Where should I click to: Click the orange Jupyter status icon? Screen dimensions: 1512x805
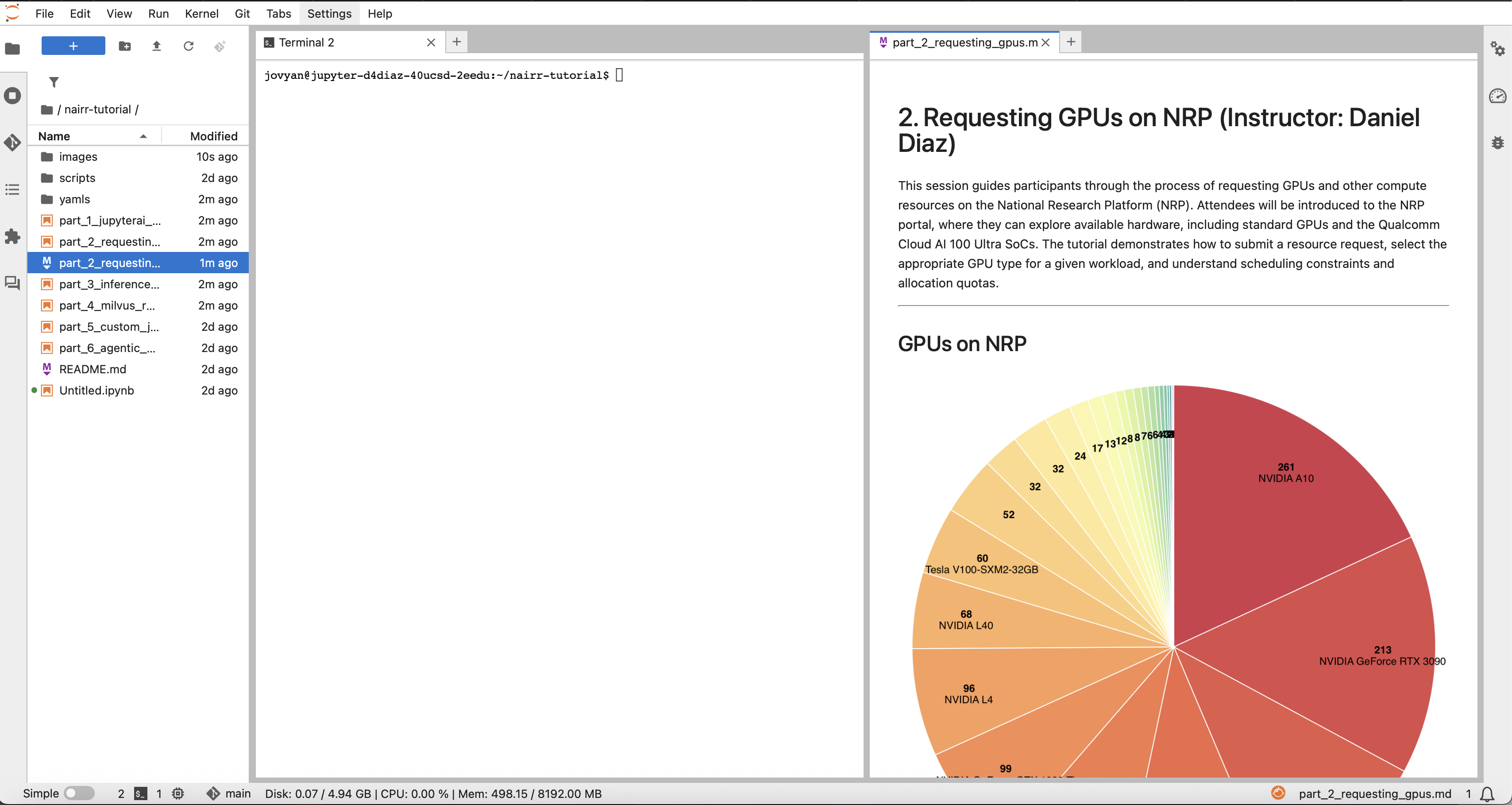pos(1278,793)
